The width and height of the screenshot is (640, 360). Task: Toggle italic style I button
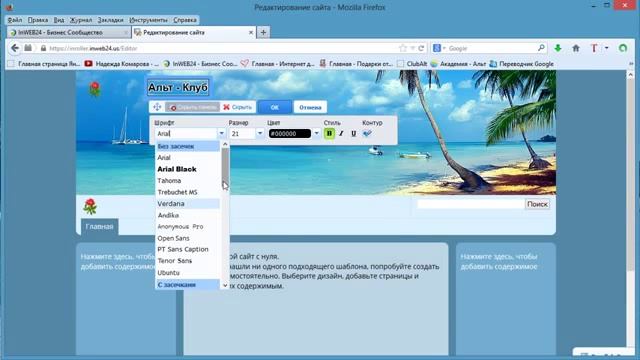click(x=341, y=133)
